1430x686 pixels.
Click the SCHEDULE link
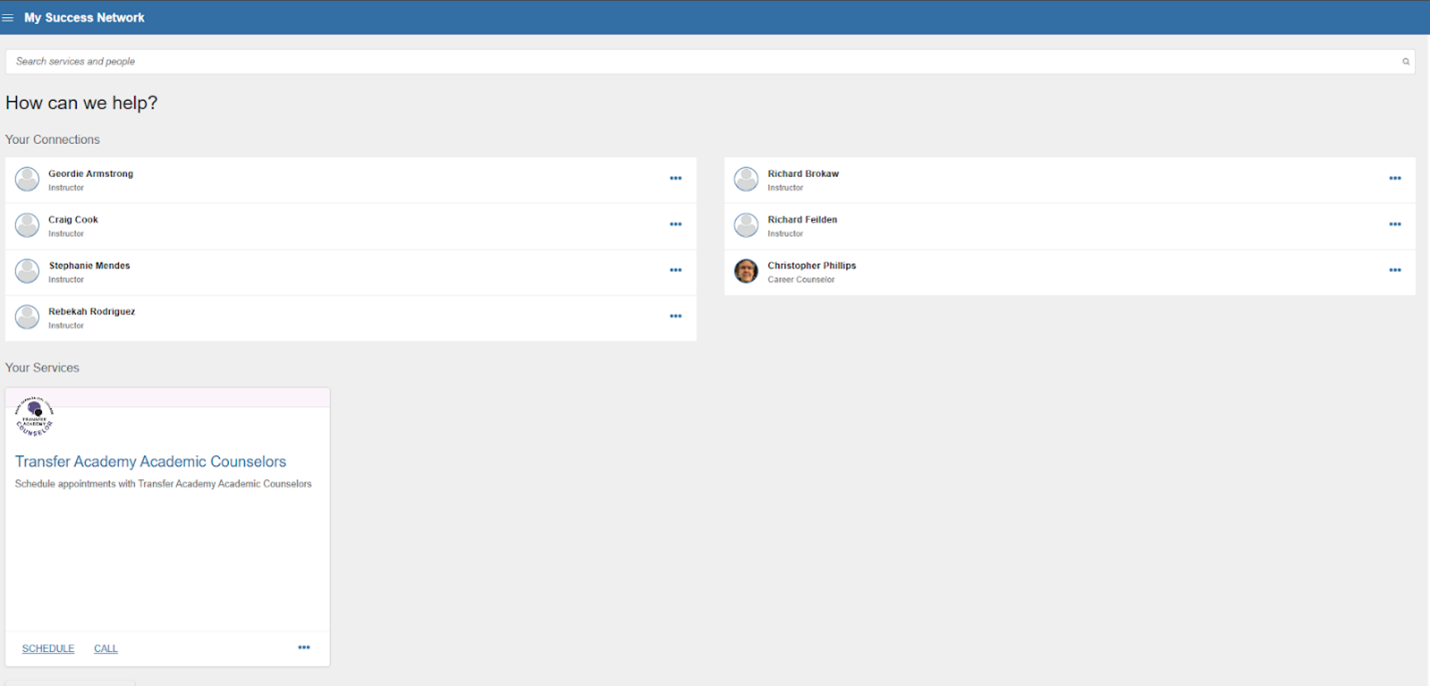pyautogui.click(x=48, y=649)
